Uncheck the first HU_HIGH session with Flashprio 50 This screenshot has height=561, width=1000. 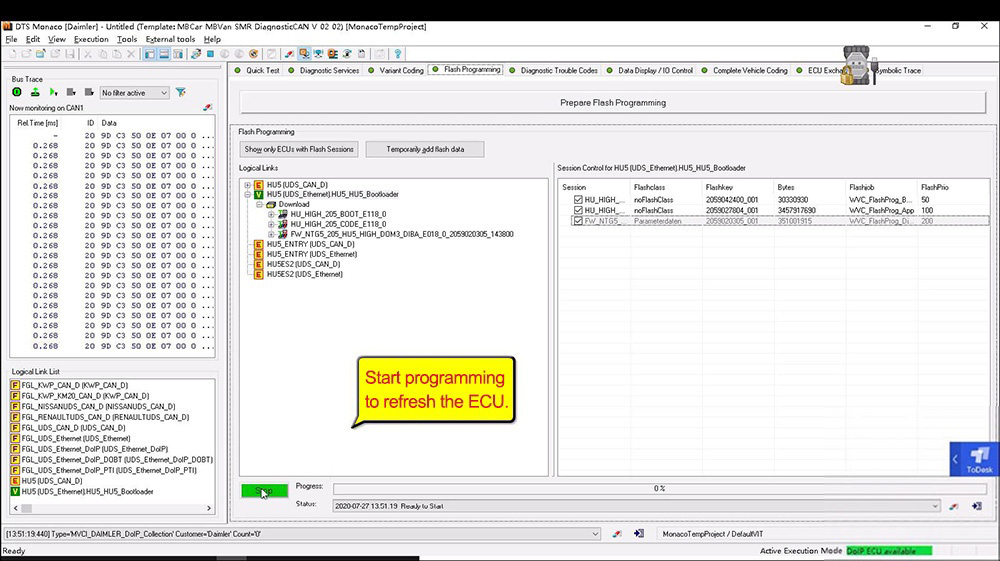[578, 200]
